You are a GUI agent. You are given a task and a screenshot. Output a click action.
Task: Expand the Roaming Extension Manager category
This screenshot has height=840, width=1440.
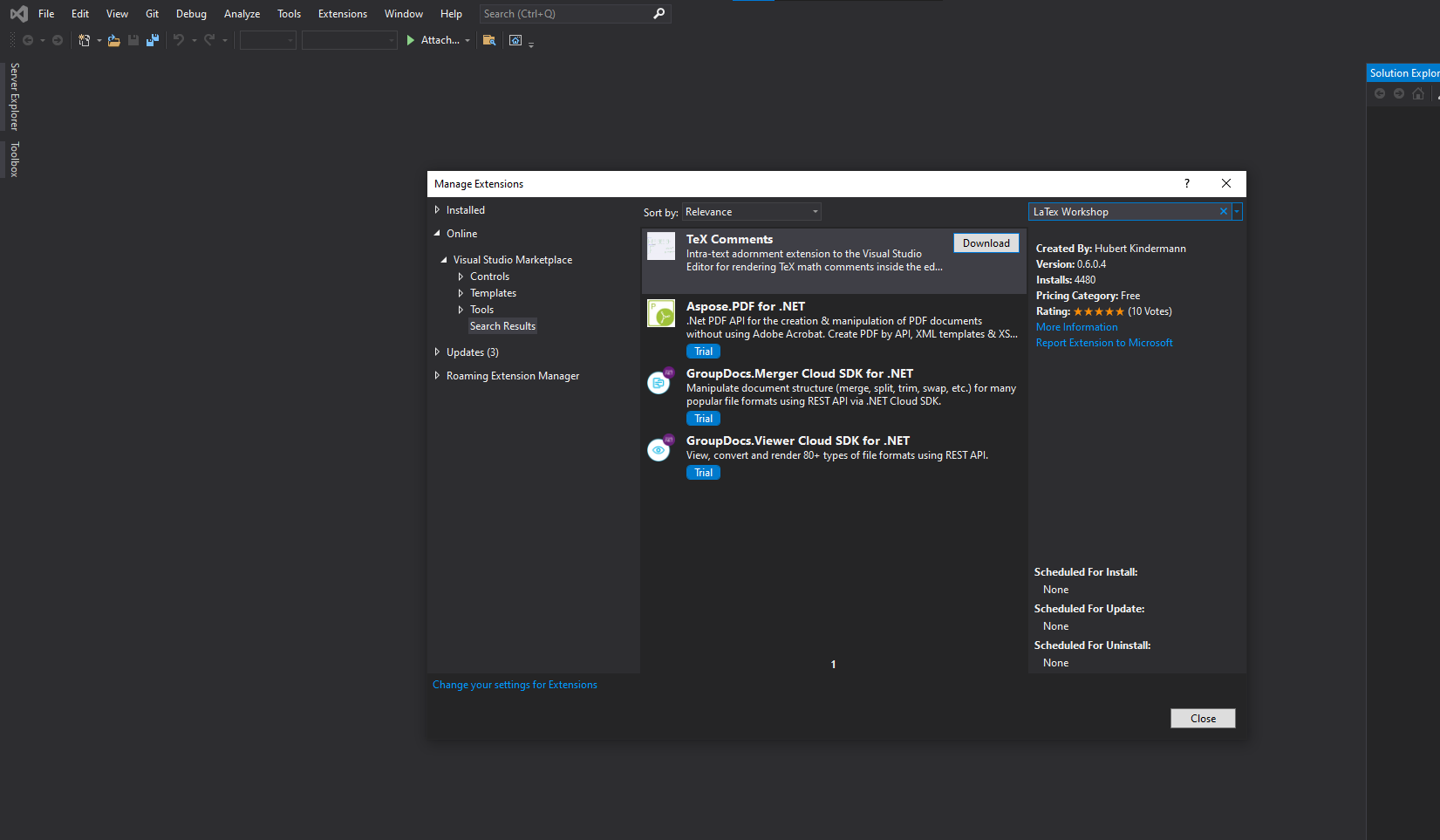[437, 375]
